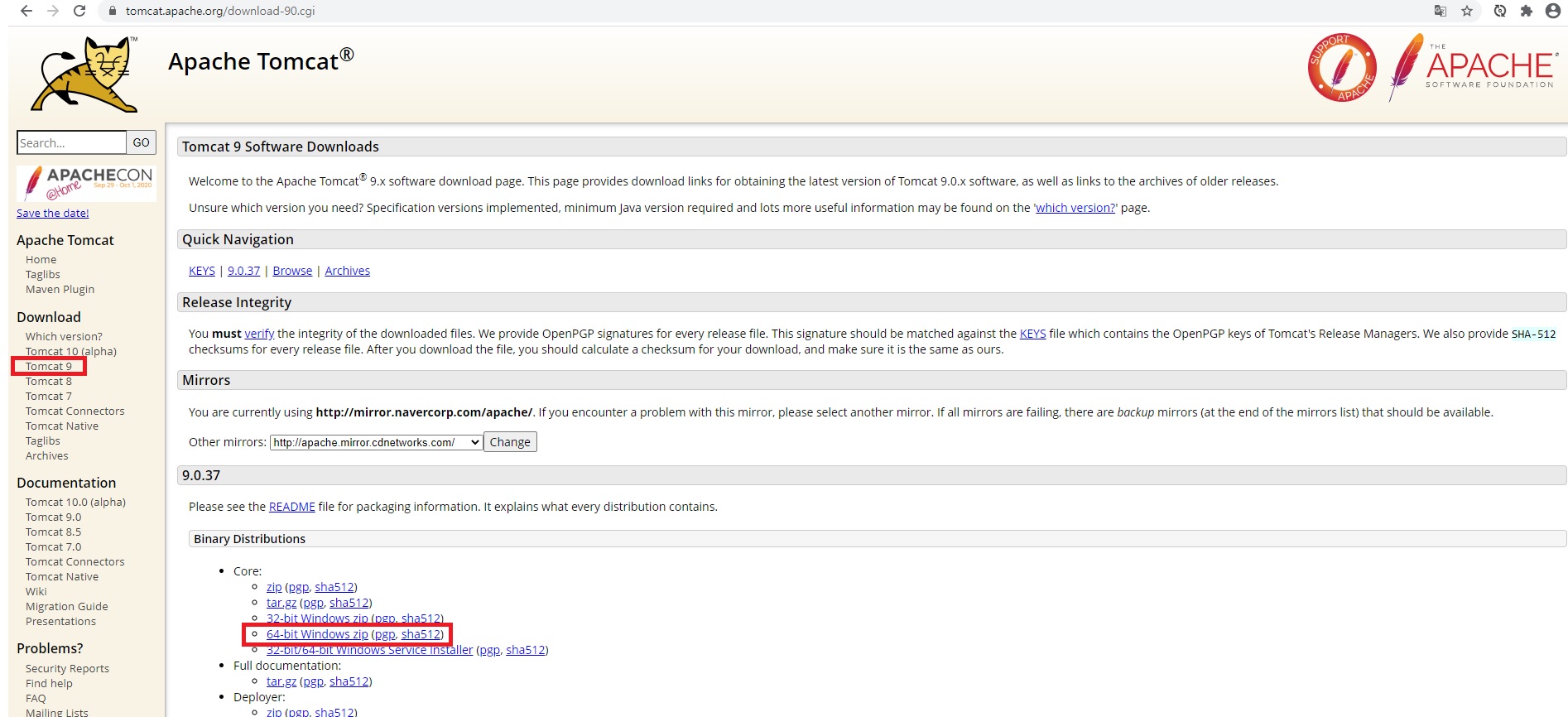Open Tomcat 9.0 documentation link
The width and height of the screenshot is (1568, 717).
pyautogui.click(x=54, y=517)
